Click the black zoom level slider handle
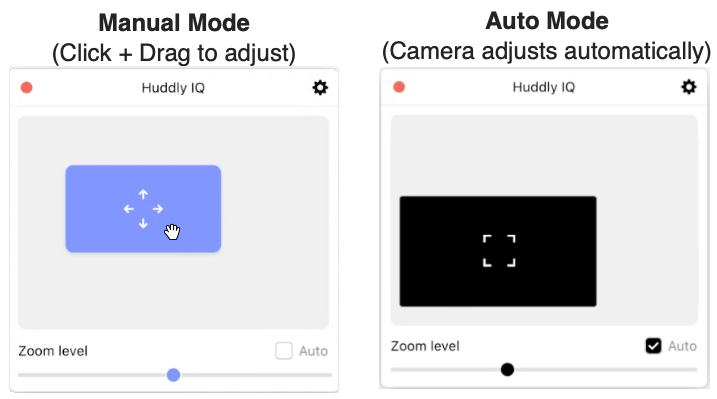717x399 pixels. (507, 369)
